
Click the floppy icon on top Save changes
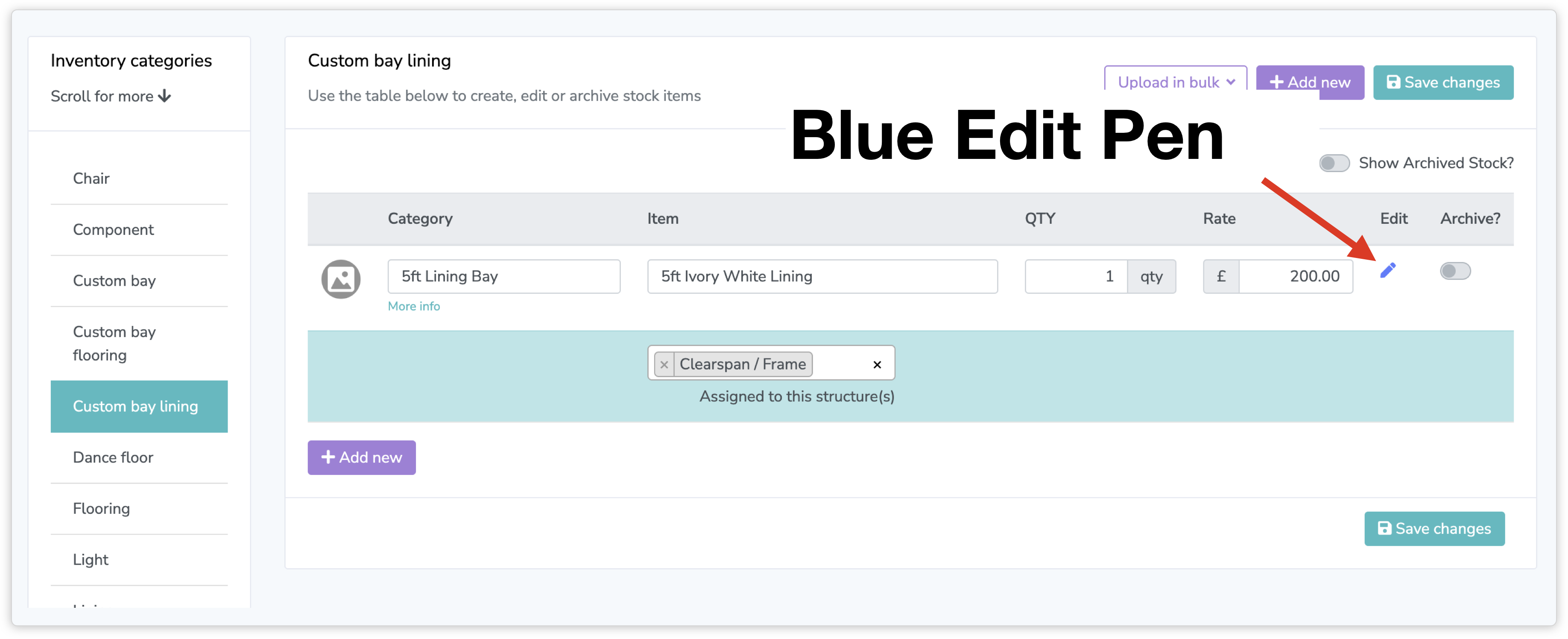tap(1392, 82)
